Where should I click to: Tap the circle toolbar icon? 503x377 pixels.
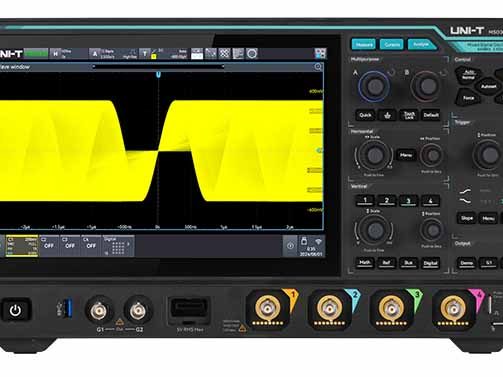pos(252,53)
